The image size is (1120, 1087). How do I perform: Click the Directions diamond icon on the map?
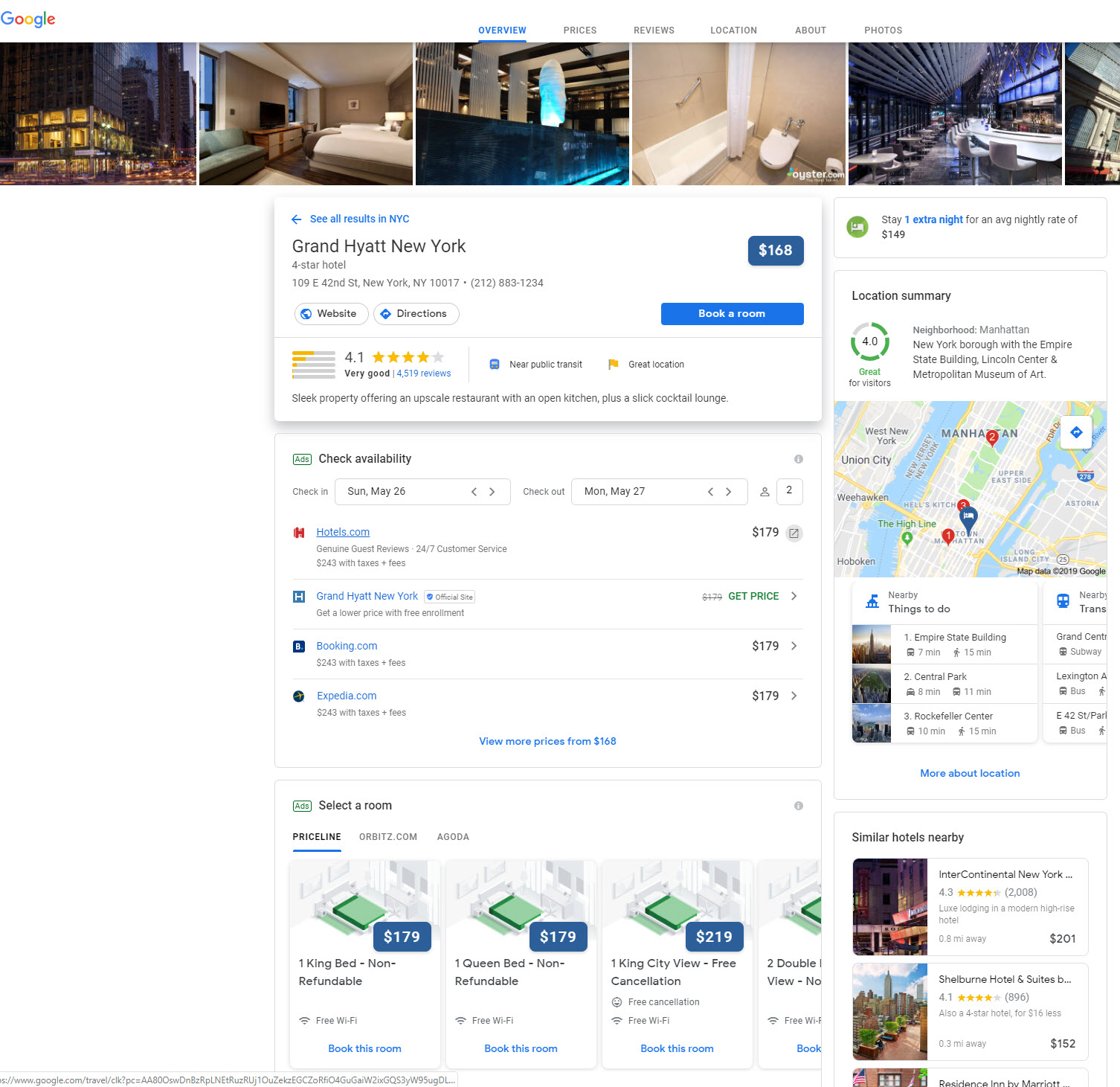point(1075,432)
